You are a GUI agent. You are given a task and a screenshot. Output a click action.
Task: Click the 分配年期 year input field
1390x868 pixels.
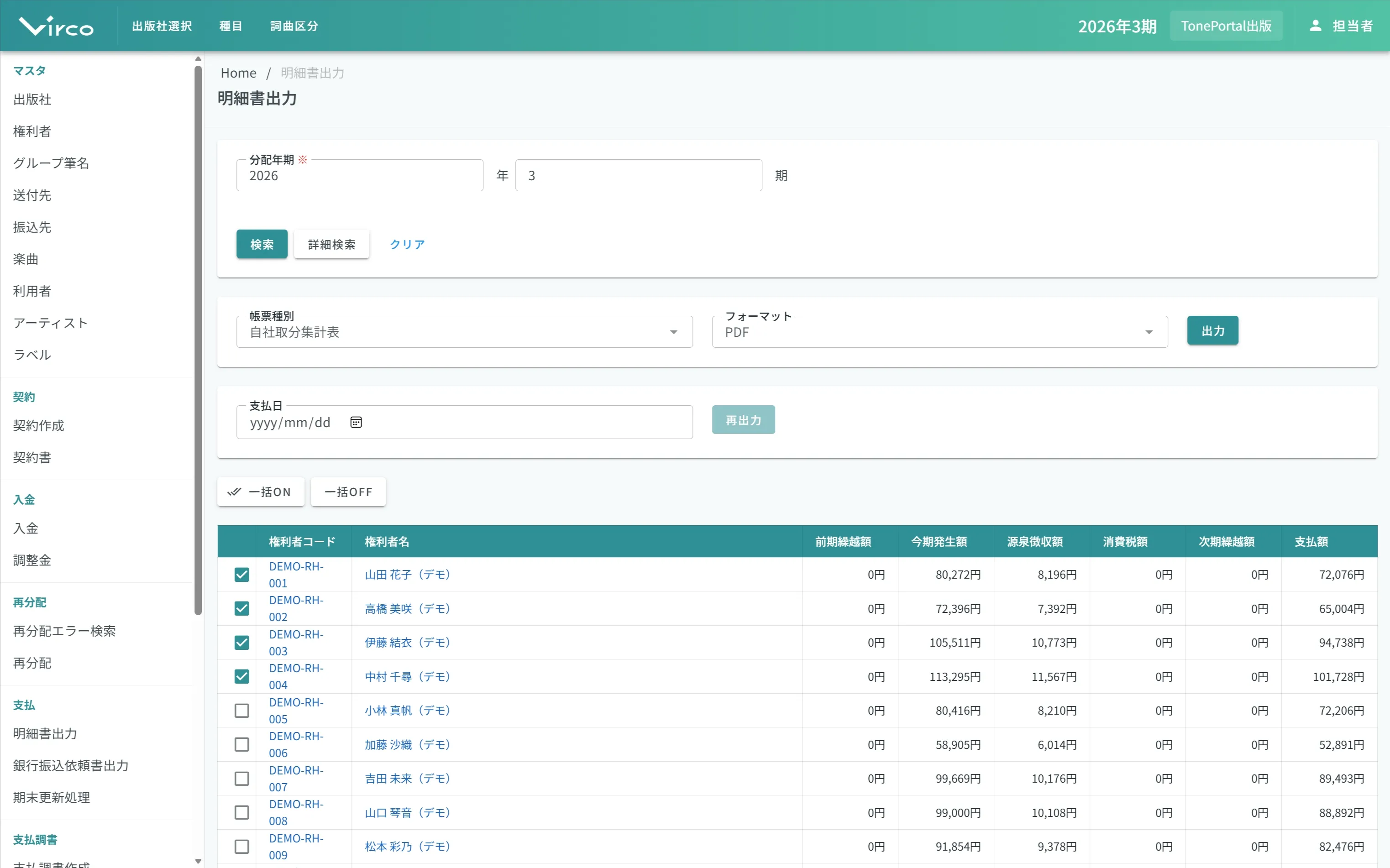click(360, 176)
